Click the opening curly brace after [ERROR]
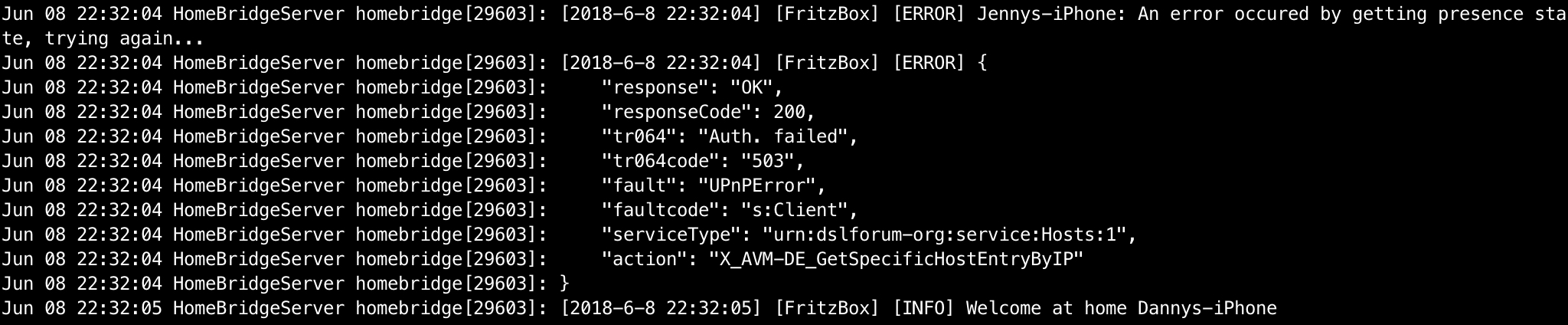Viewport: 1568px width, 325px height. [x=982, y=63]
